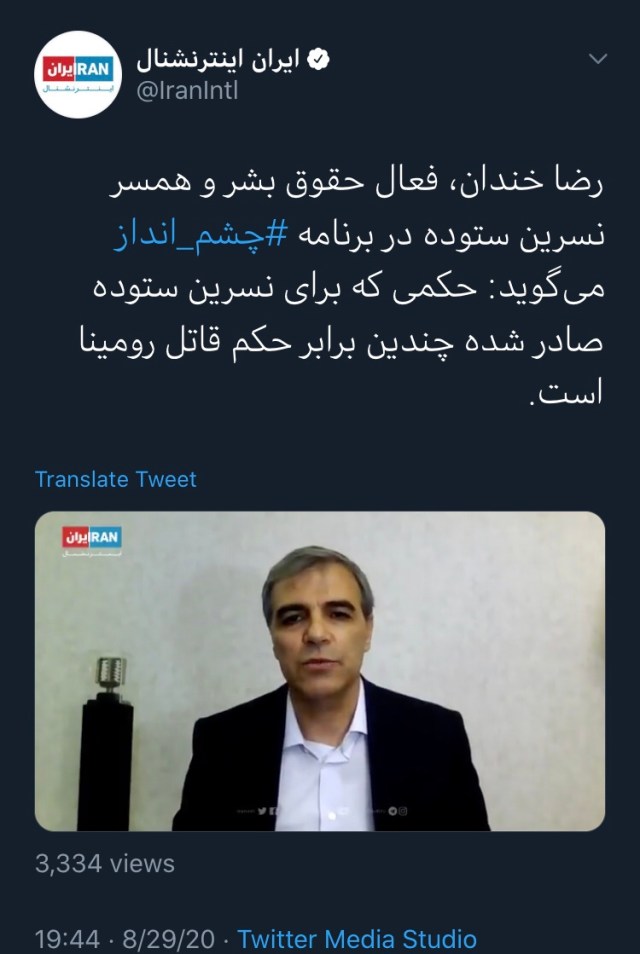640x954 pixels.
Task: Click the blue verified badge
Action: pyautogui.click(x=318, y=60)
